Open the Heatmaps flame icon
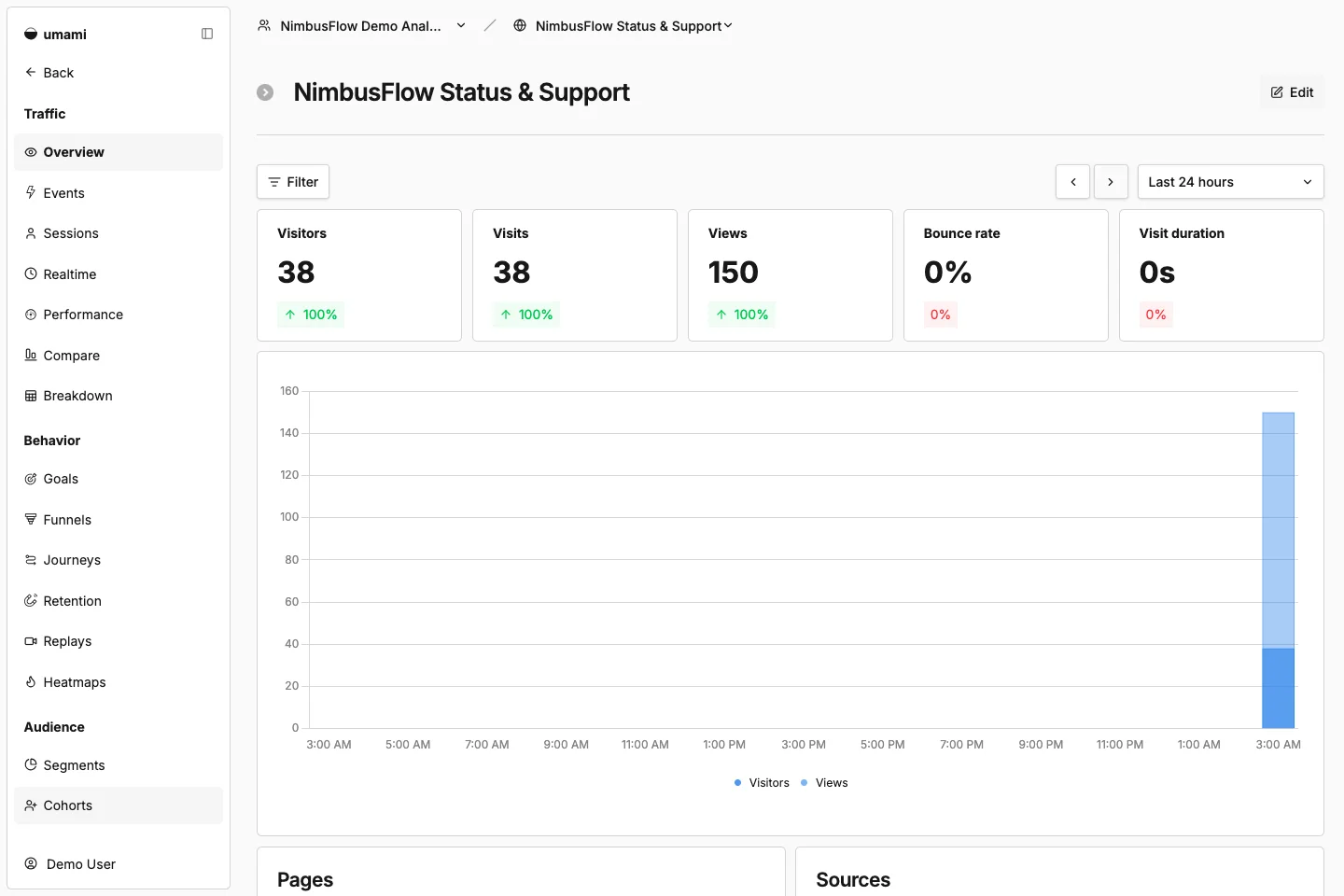 [31, 681]
